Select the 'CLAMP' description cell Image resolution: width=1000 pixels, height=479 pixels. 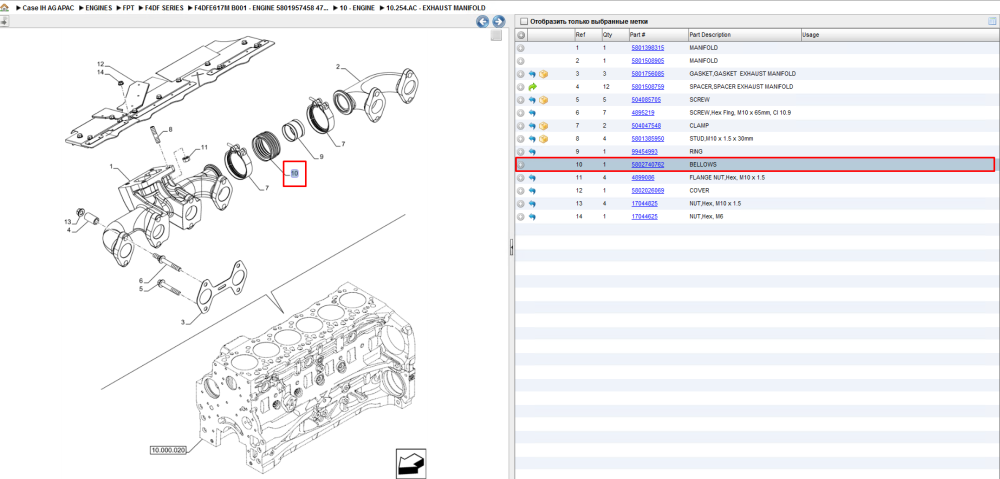[x=699, y=126]
